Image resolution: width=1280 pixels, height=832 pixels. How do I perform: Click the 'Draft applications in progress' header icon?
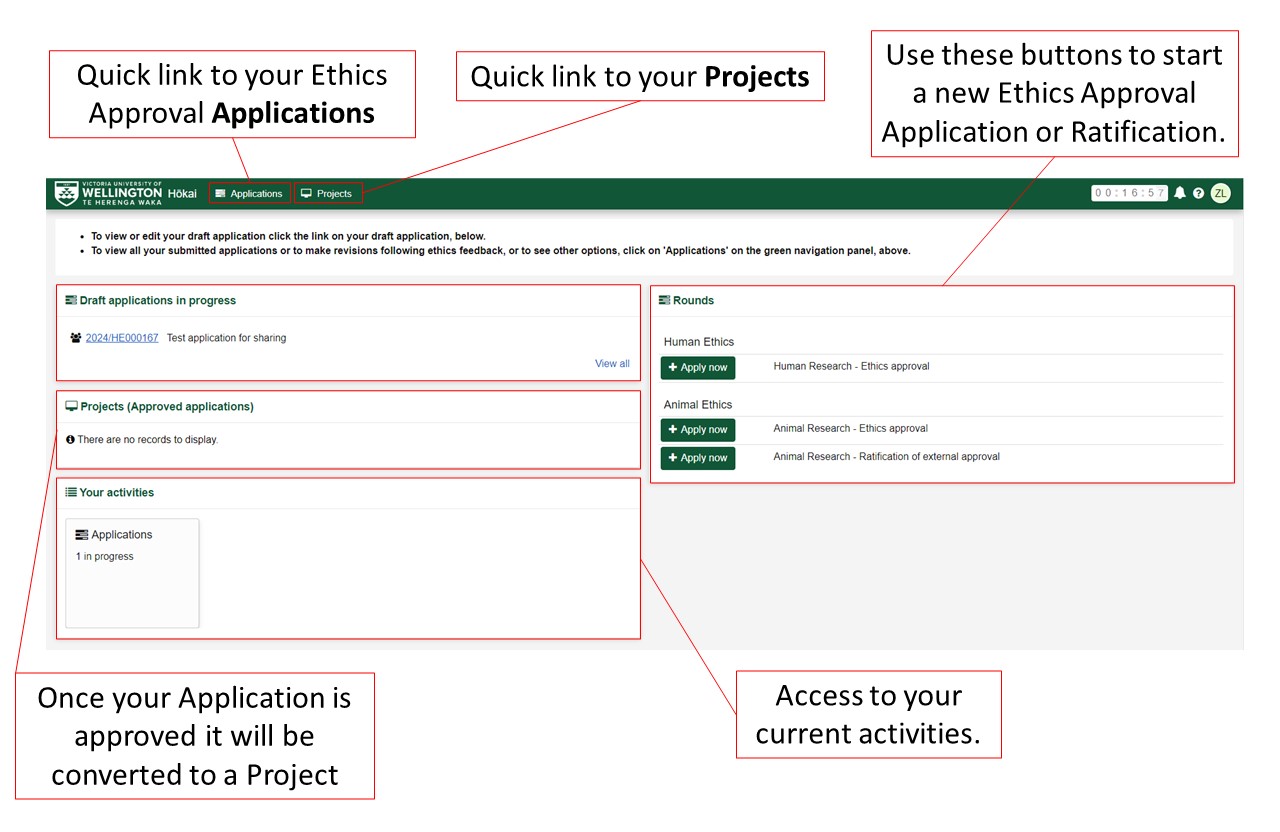pyautogui.click(x=71, y=300)
